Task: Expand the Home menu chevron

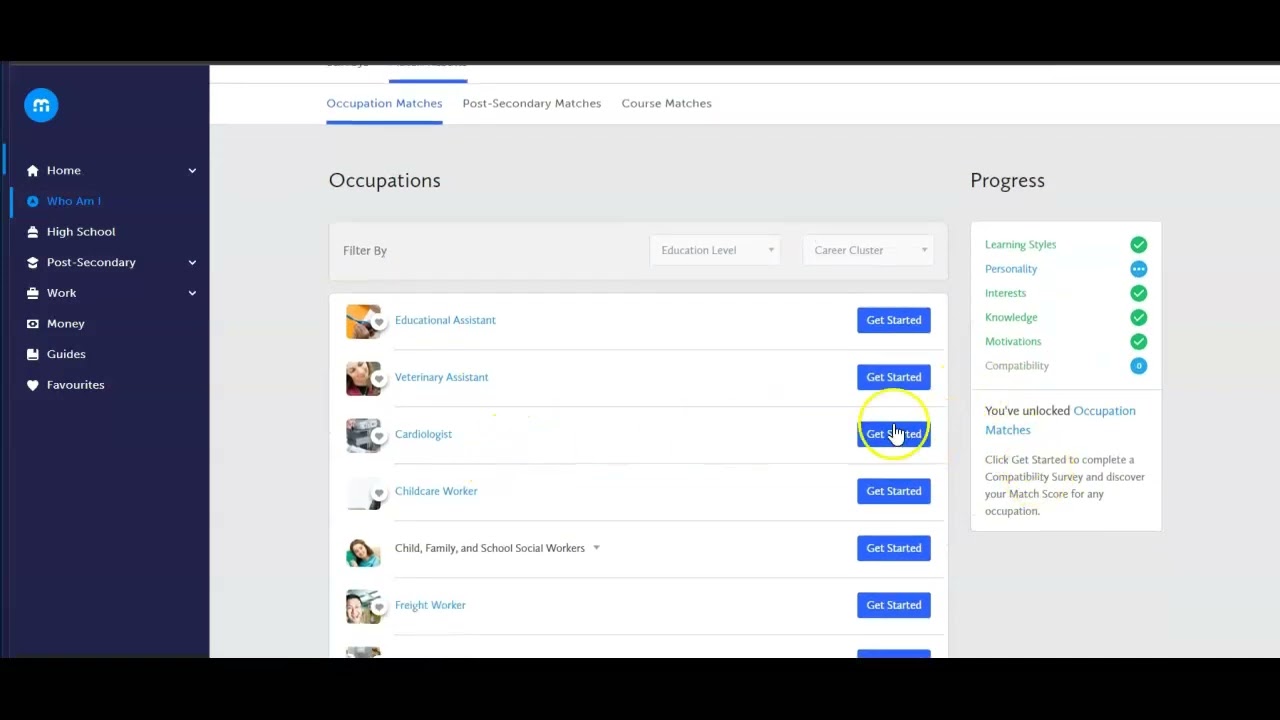Action: click(x=192, y=171)
